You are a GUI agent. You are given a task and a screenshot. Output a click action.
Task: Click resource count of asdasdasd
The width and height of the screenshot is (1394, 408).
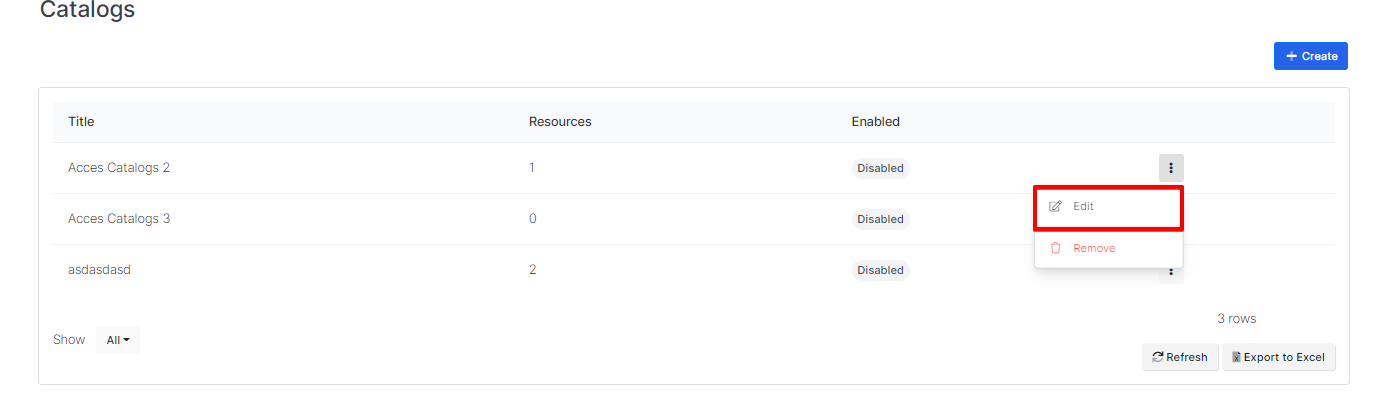pos(532,270)
